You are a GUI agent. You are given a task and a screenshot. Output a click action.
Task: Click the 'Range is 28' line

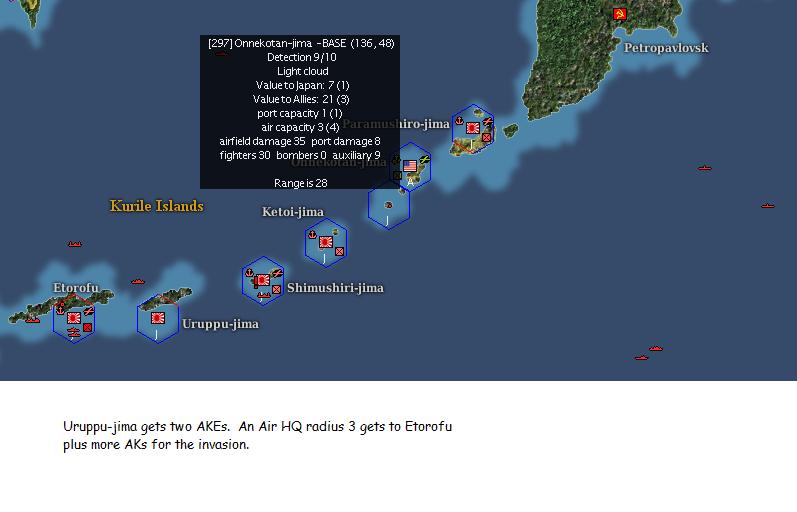click(300, 183)
